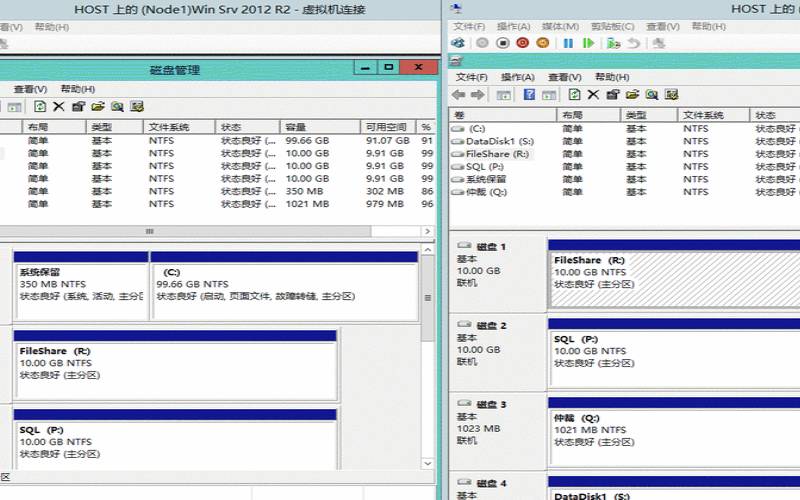Screen dimensions: 800x500
Task: Go back in right Disk Management toolbar
Action: click(x=458, y=94)
